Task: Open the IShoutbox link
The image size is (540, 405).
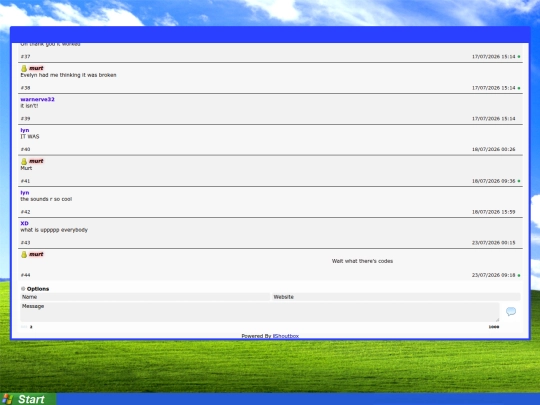Action: pos(286,336)
